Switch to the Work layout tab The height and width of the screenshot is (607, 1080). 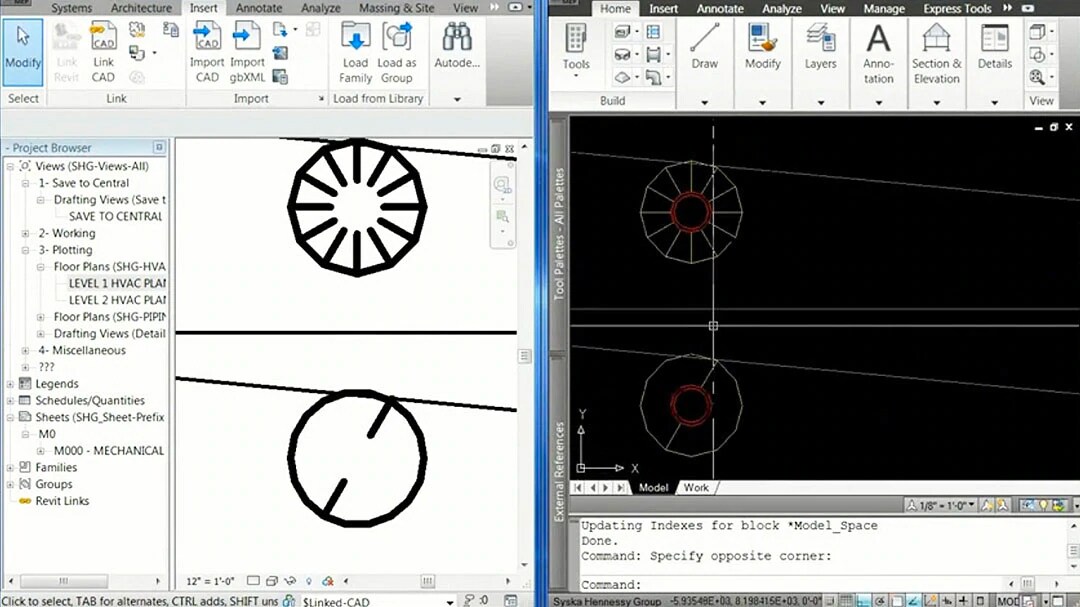pos(696,487)
